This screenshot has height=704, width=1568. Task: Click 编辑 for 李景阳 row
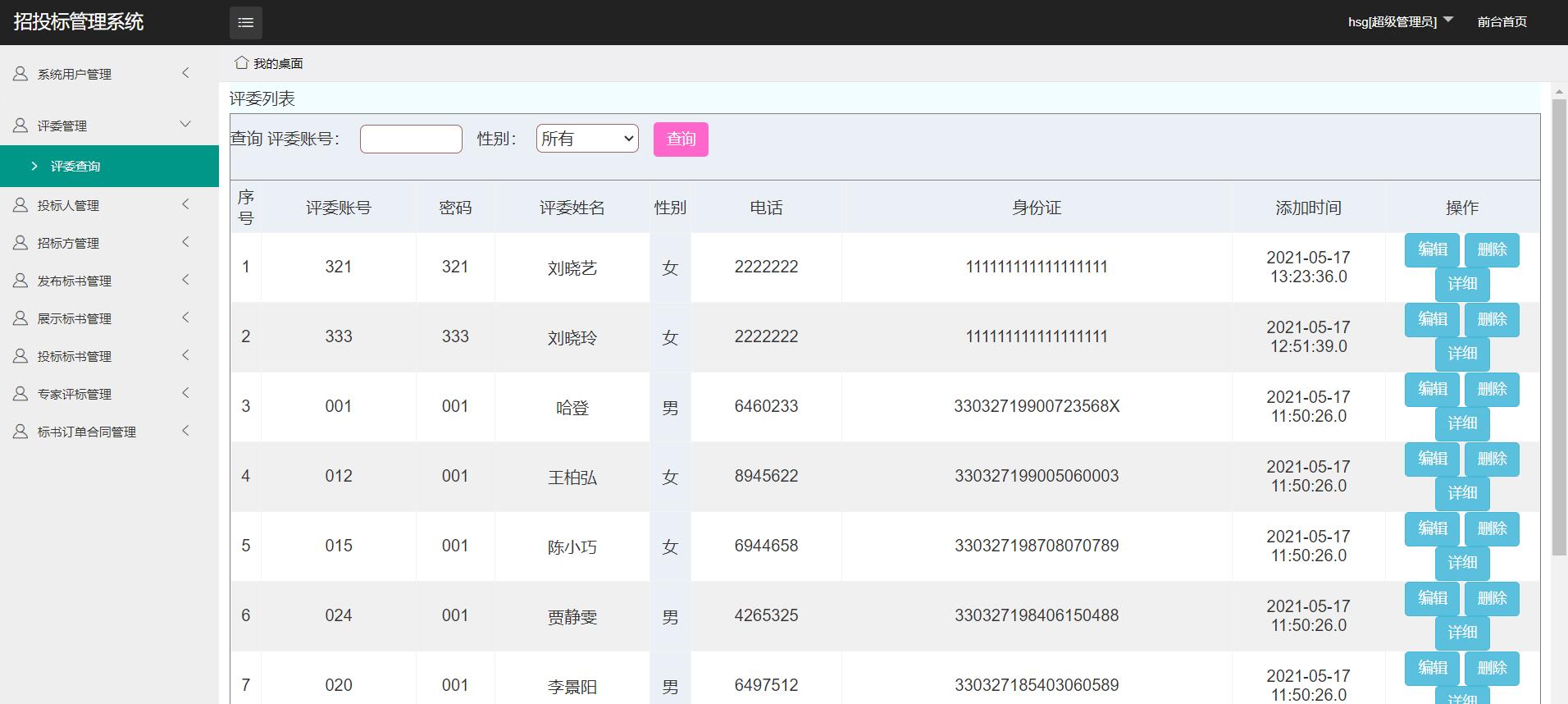pyautogui.click(x=1432, y=668)
